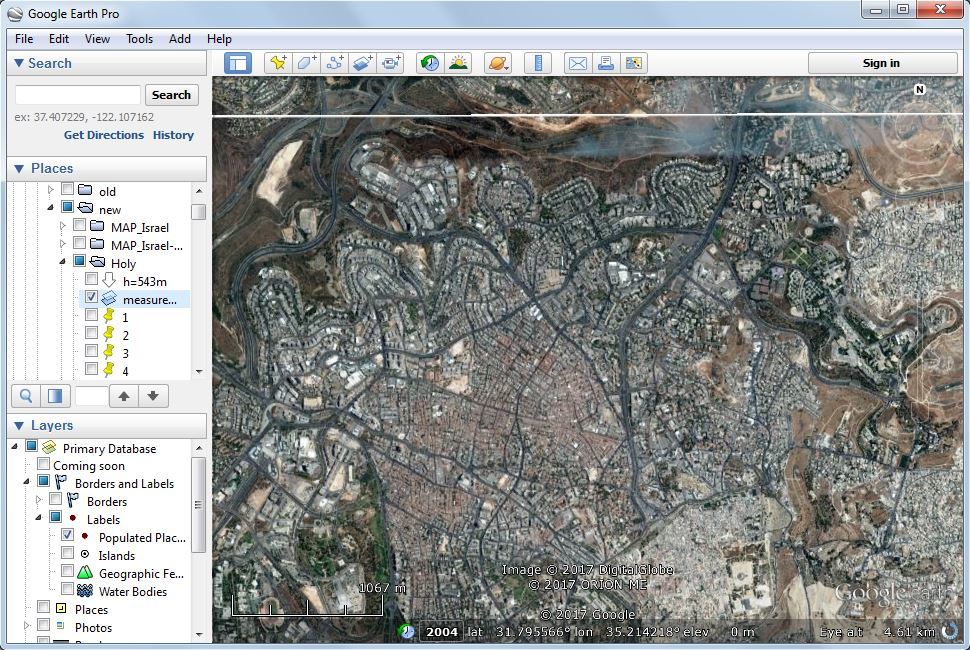Add a polygon with the toolbar icon
Screen dimensions: 970x650
pyautogui.click(x=307, y=63)
